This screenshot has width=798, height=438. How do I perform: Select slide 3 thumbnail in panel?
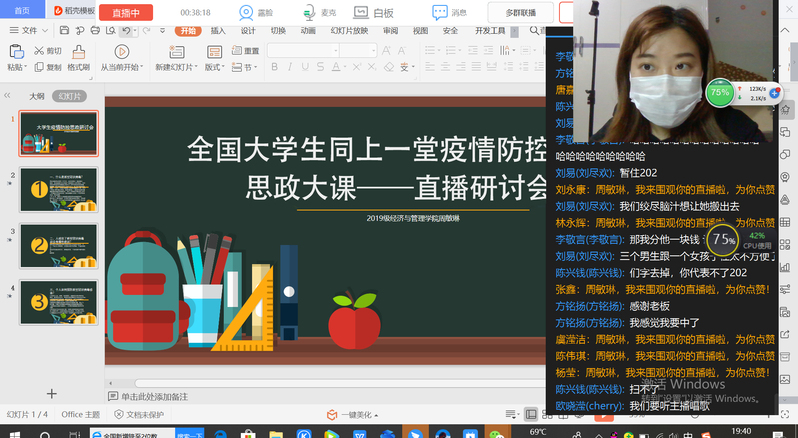click(x=59, y=245)
